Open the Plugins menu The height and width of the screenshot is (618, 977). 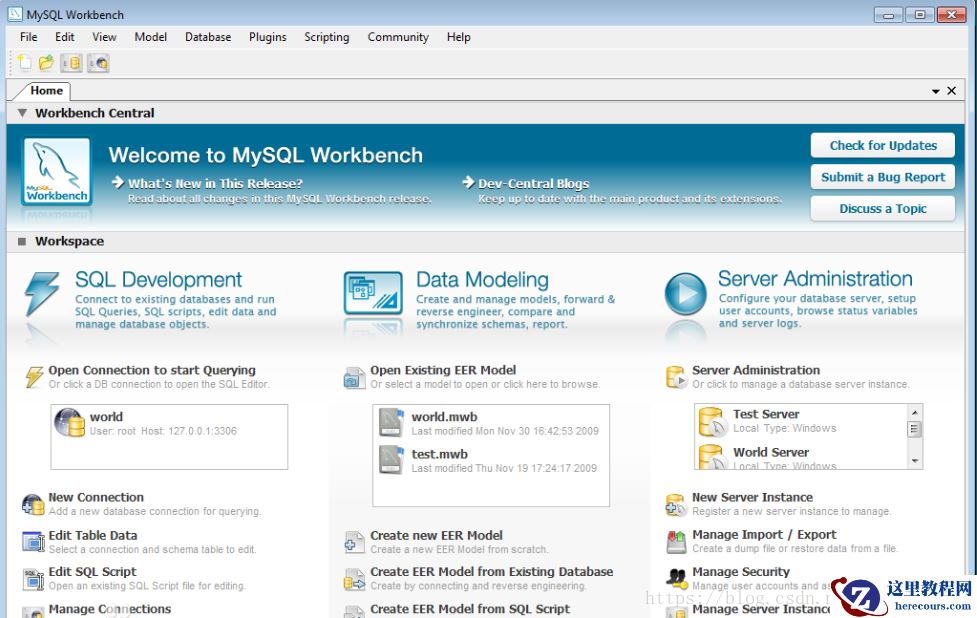[268, 37]
